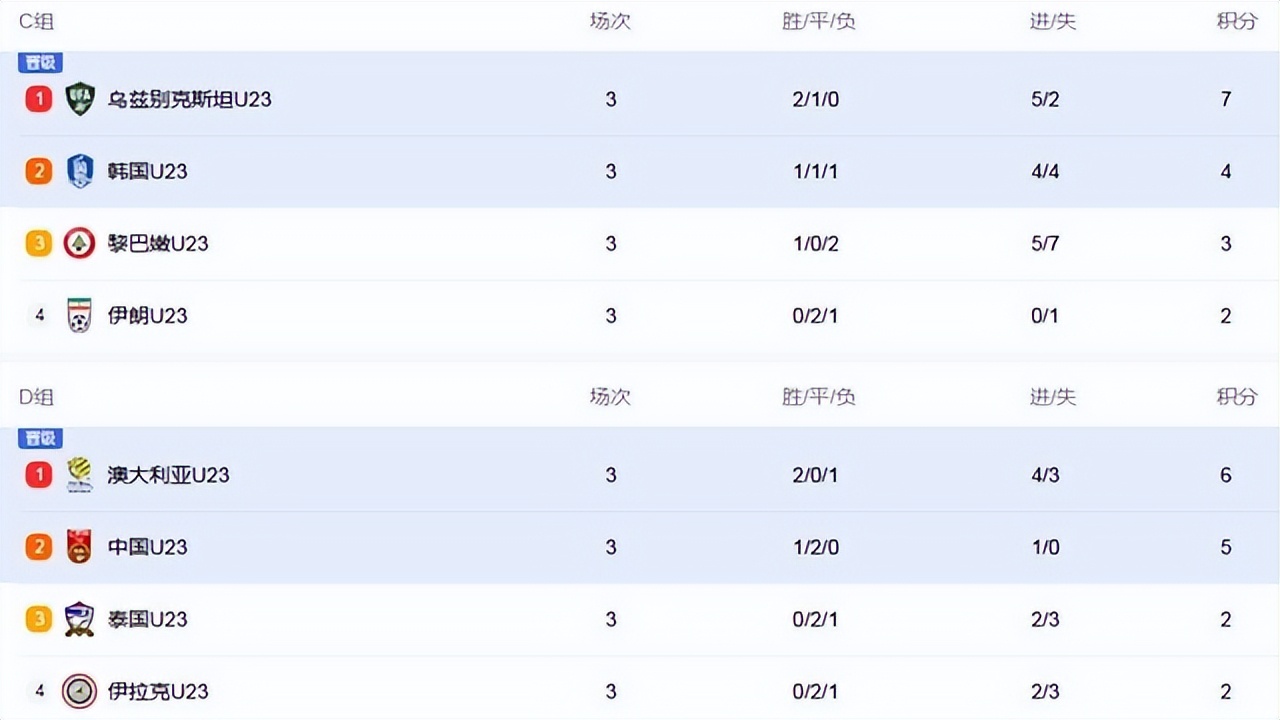
Task: Open the 中国U23 team page
Action: coord(147,547)
